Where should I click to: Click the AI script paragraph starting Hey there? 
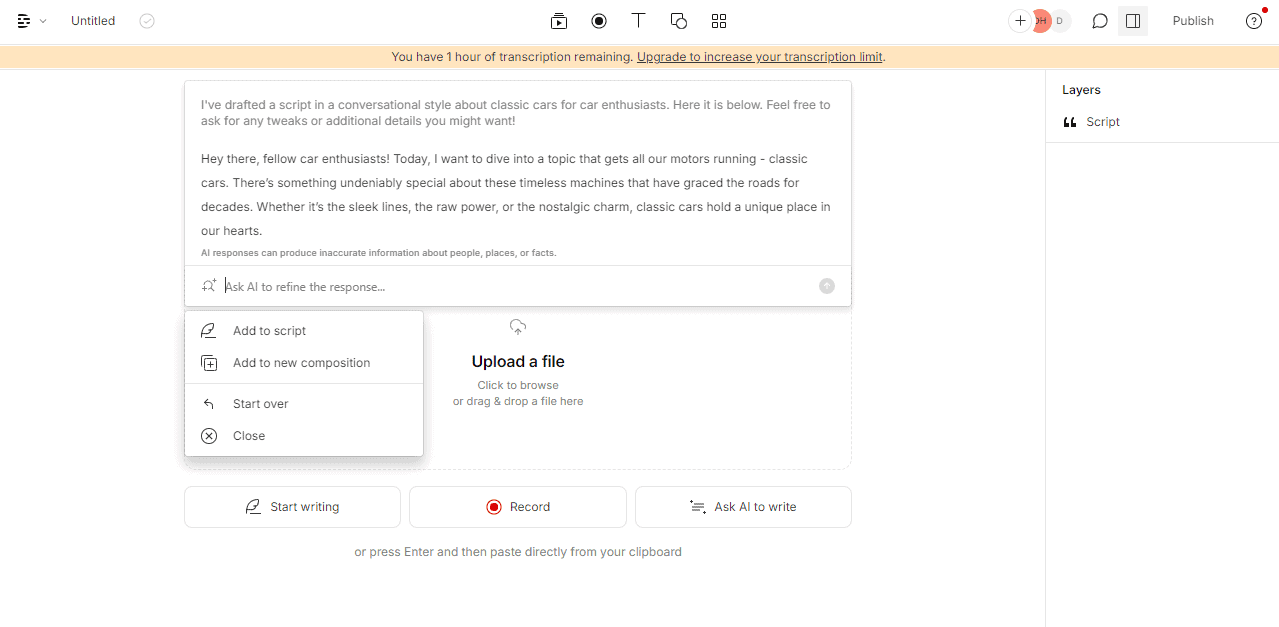click(x=516, y=195)
